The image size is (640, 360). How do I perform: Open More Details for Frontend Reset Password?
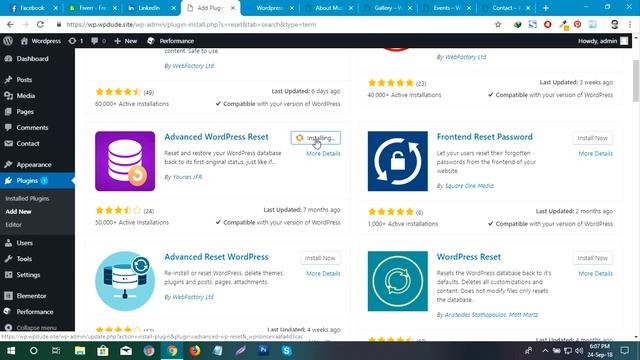click(x=596, y=153)
